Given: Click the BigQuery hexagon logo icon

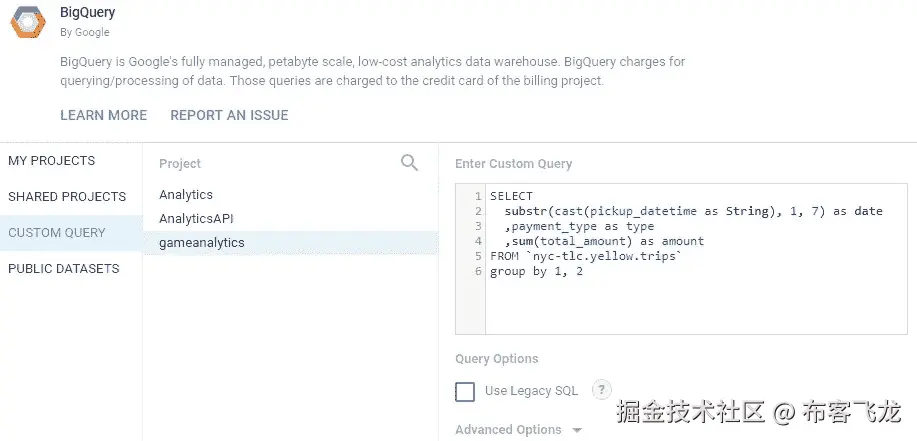Looking at the screenshot, I should [27, 21].
